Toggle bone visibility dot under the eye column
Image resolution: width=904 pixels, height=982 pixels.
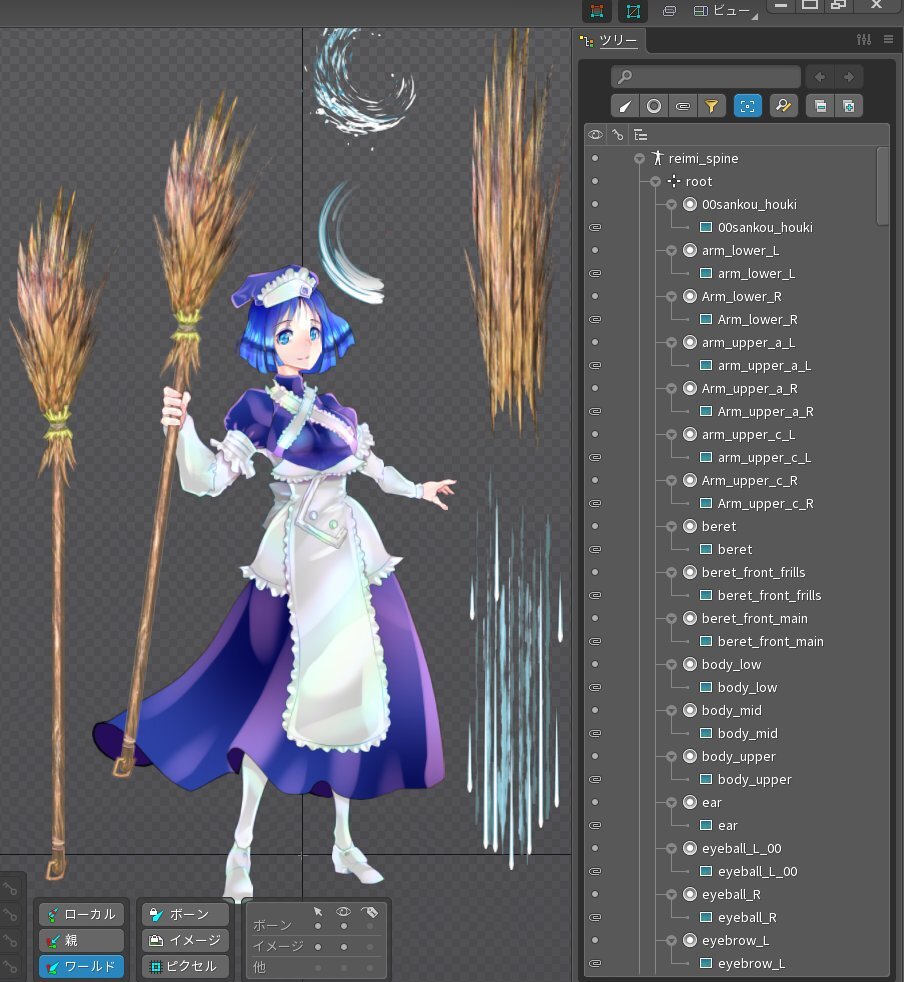click(x=343, y=926)
